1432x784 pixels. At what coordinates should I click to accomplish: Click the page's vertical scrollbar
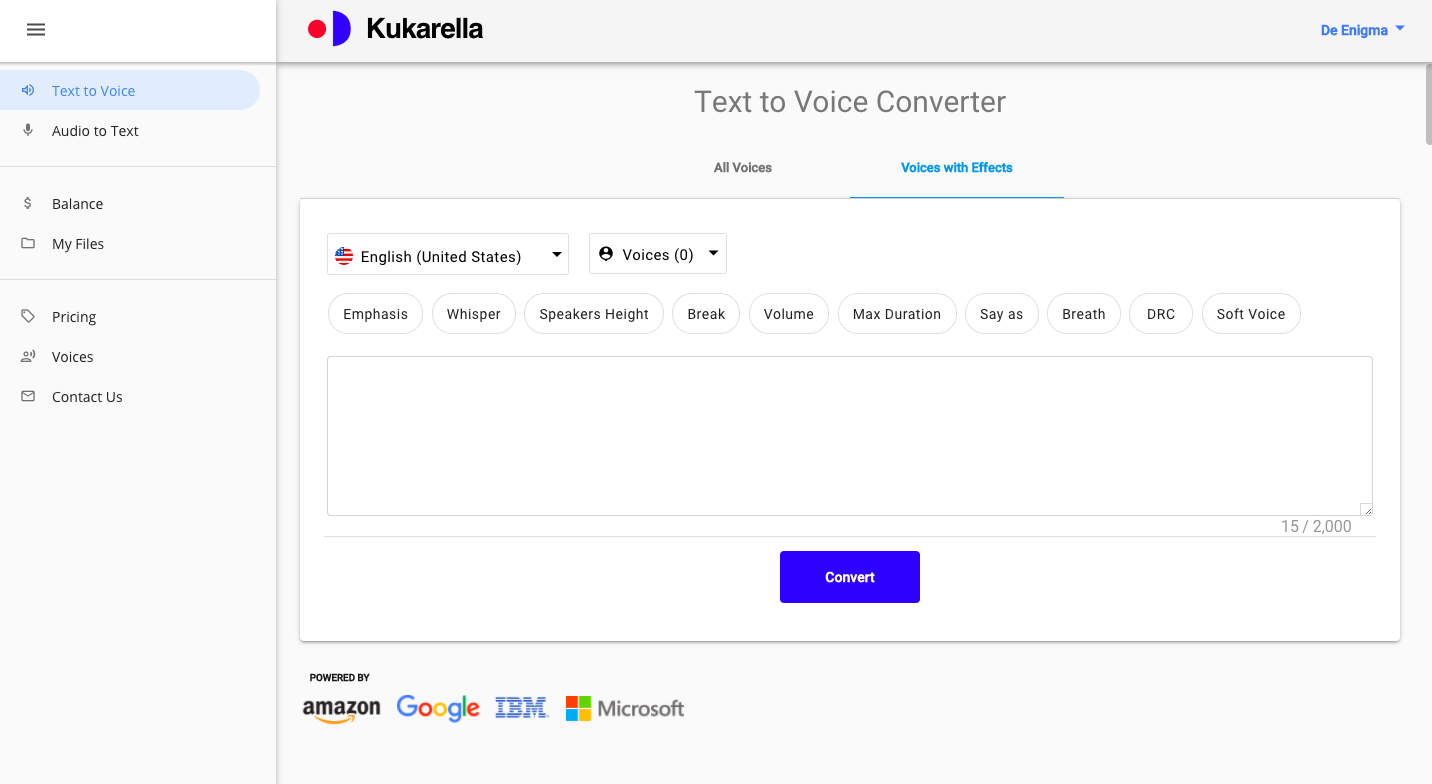click(1427, 105)
